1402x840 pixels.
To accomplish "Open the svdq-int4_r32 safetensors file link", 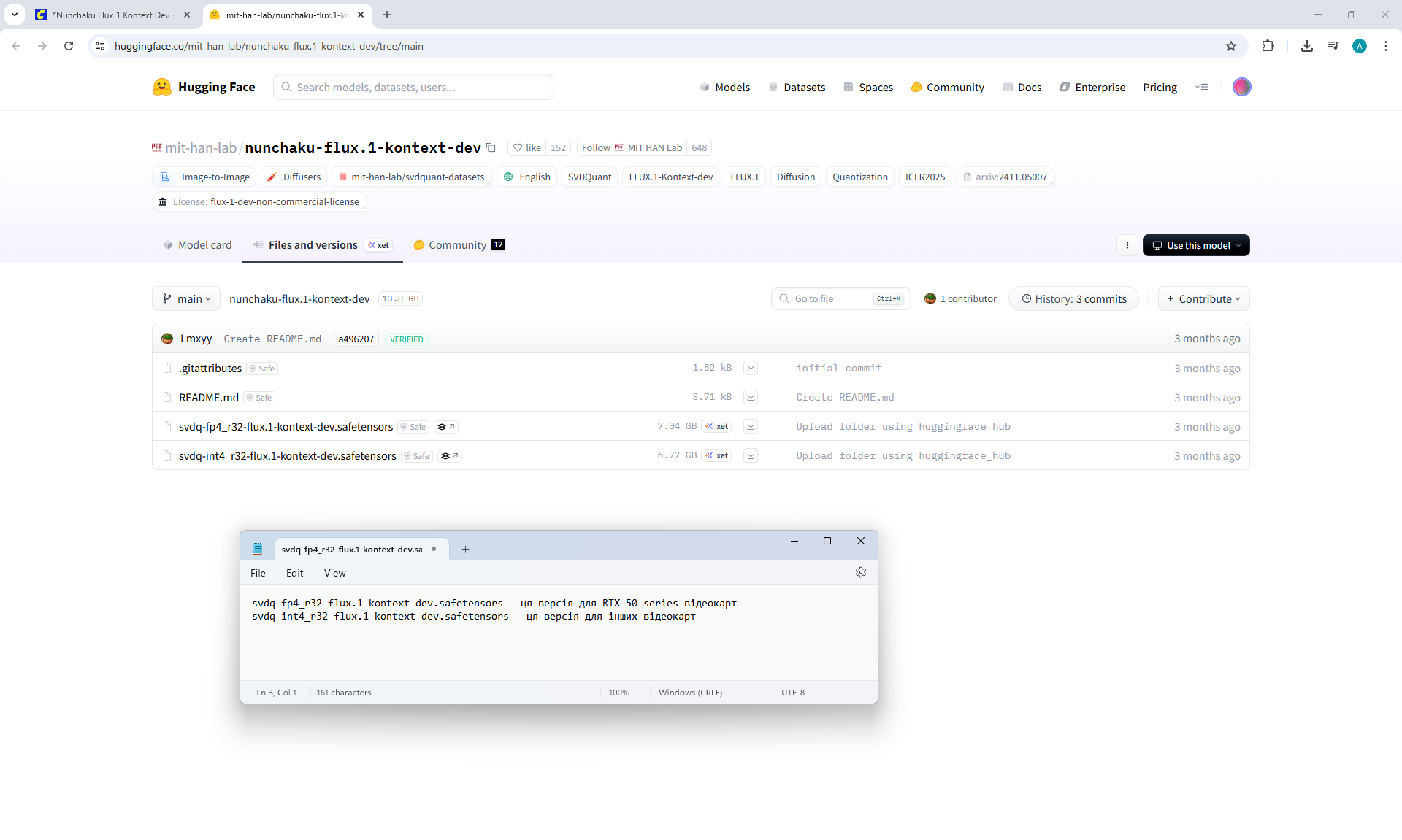I will coord(287,455).
